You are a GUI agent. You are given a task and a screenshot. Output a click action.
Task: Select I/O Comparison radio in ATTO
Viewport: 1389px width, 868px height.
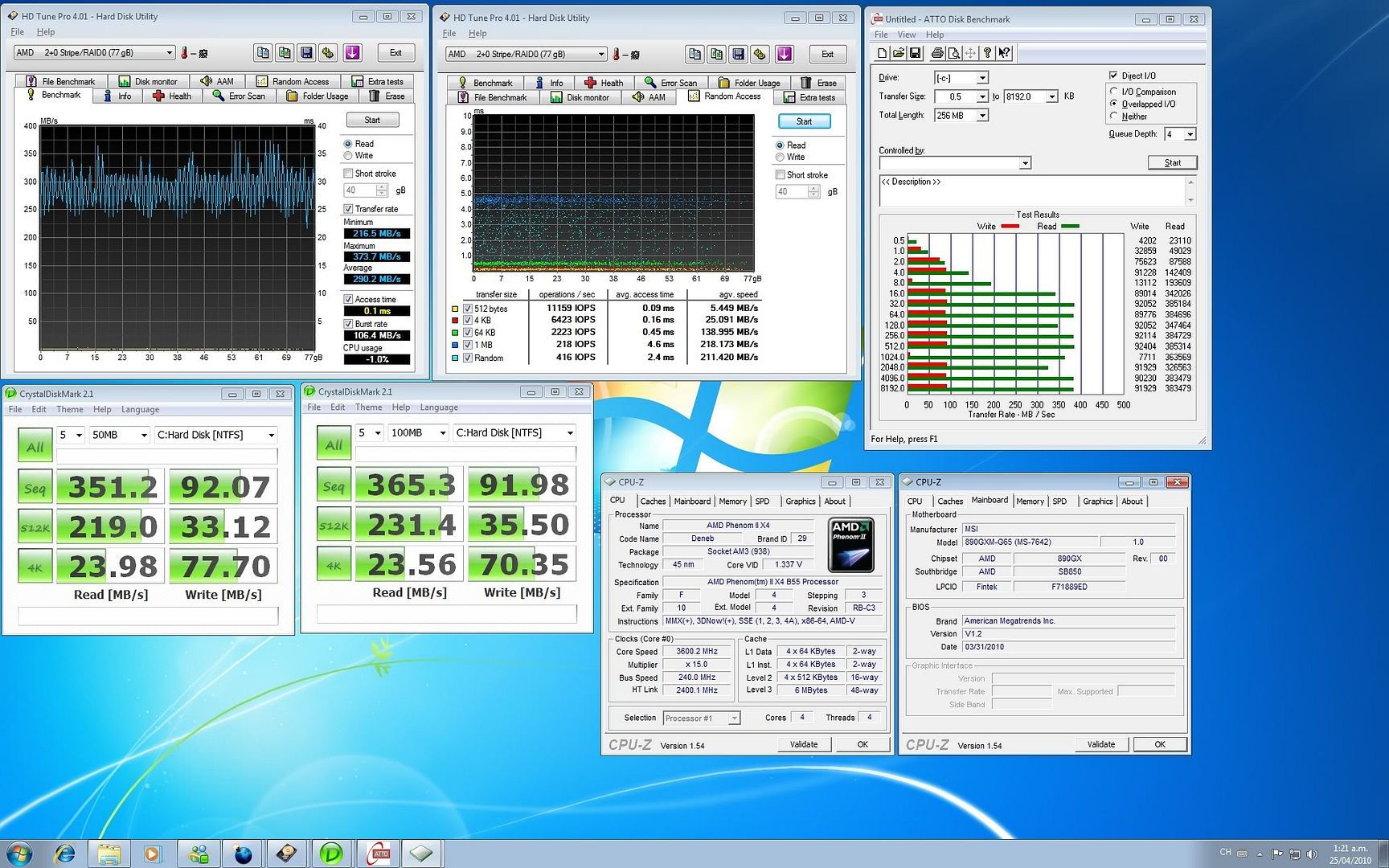click(1114, 92)
